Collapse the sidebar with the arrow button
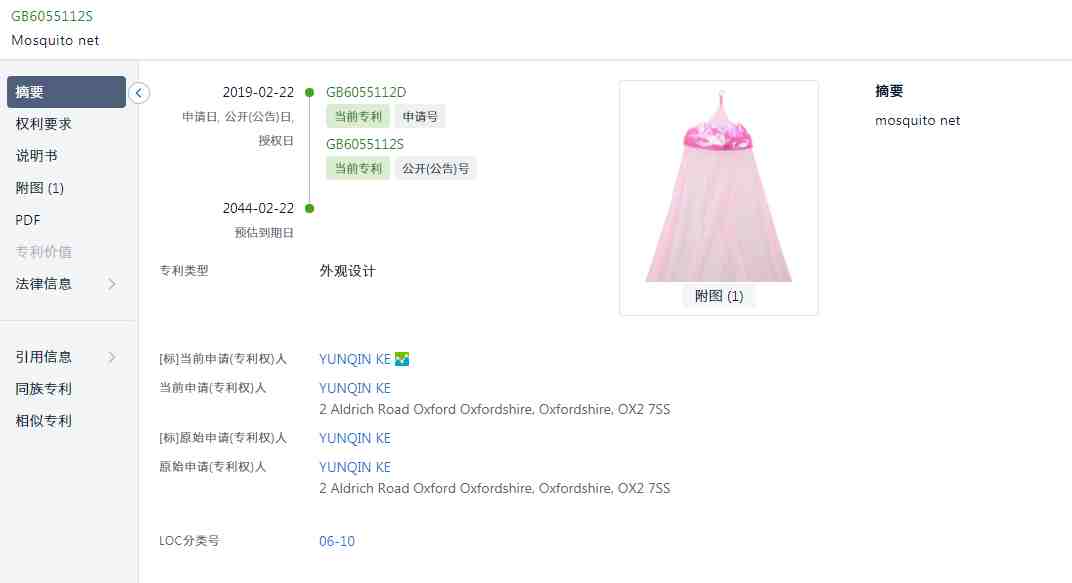This screenshot has height=583, width=1072. click(x=139, y=93)
